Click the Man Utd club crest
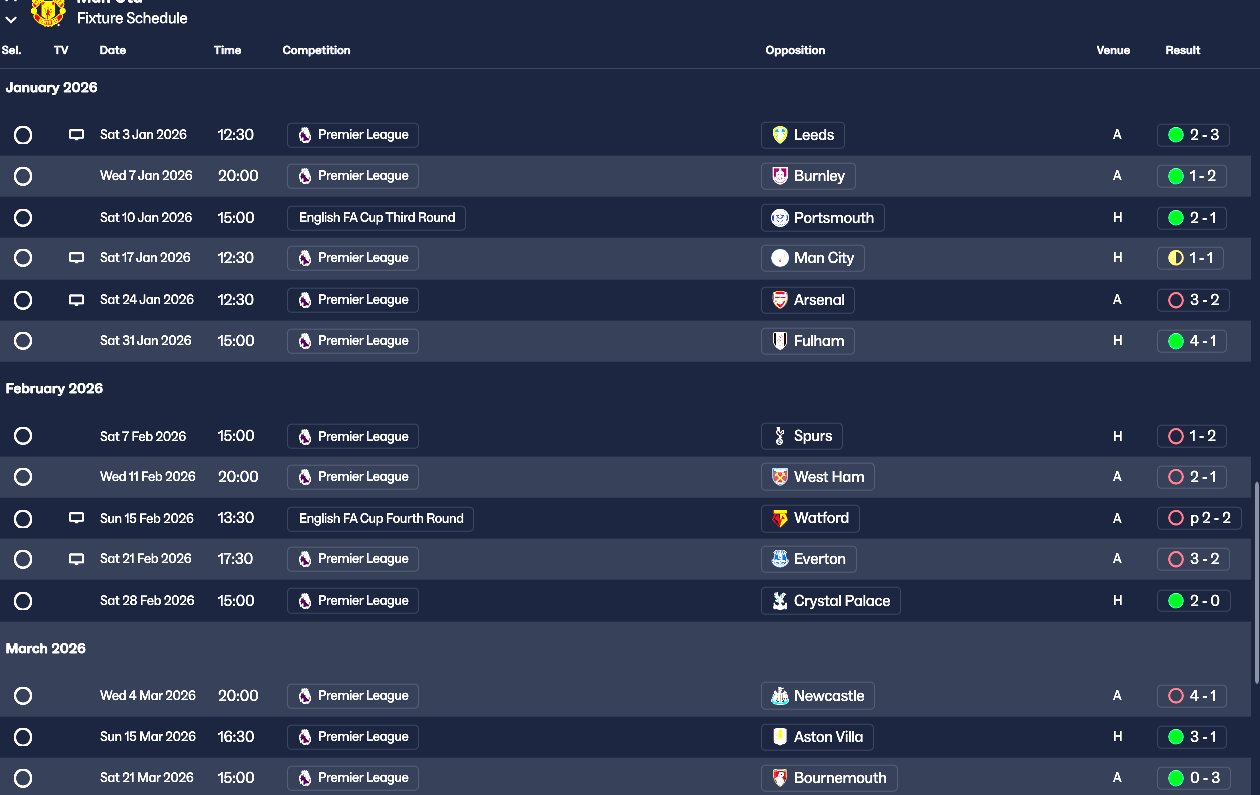 48,12
